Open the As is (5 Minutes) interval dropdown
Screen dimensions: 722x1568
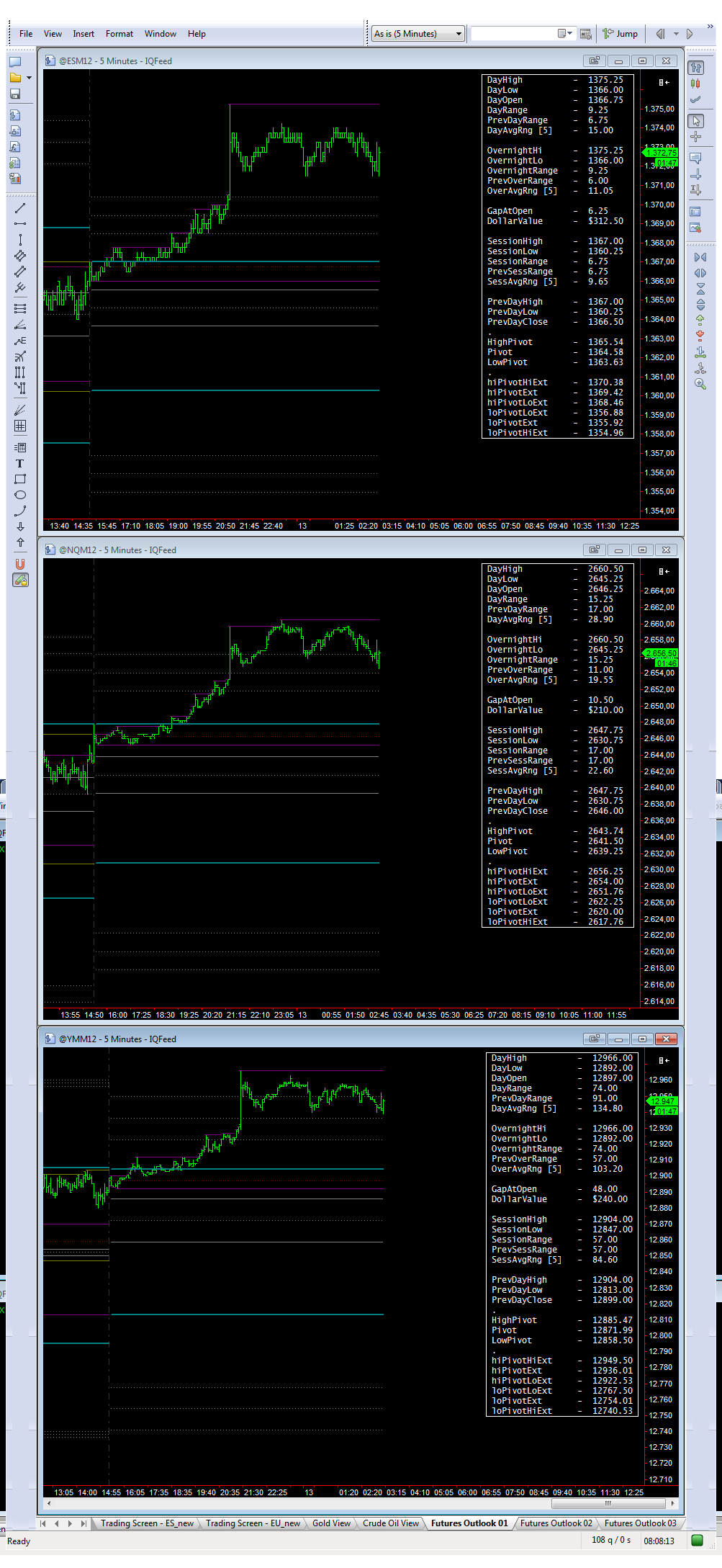tap(418, 34)
